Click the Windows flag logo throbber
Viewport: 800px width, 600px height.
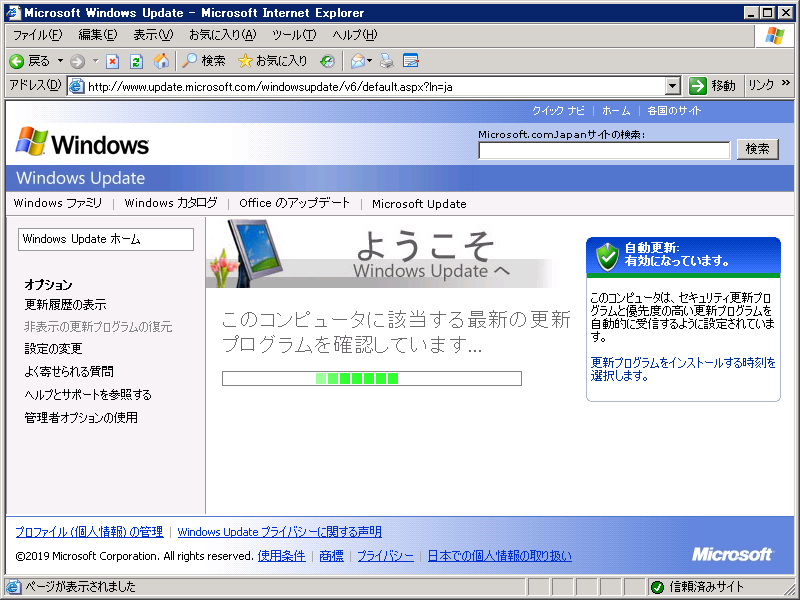774,36
